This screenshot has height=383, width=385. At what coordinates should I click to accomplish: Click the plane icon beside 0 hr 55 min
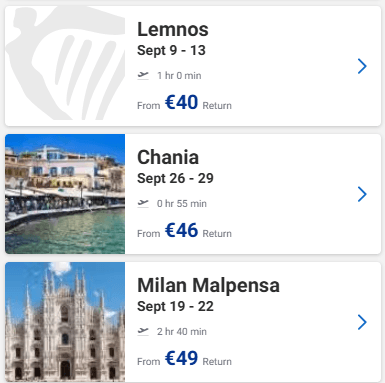coord(143,203)
